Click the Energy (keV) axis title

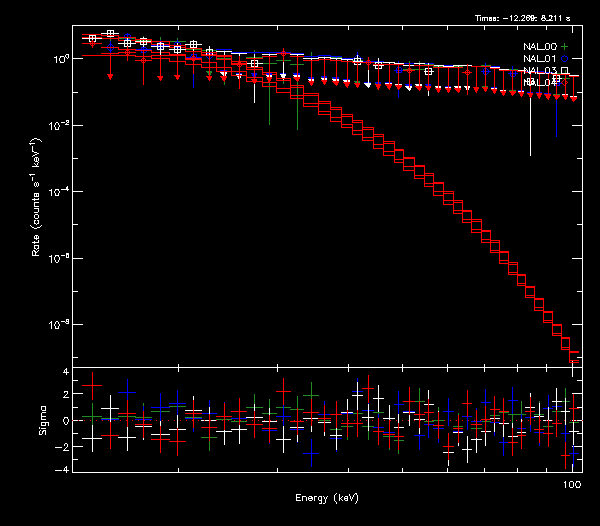point(326,498)
